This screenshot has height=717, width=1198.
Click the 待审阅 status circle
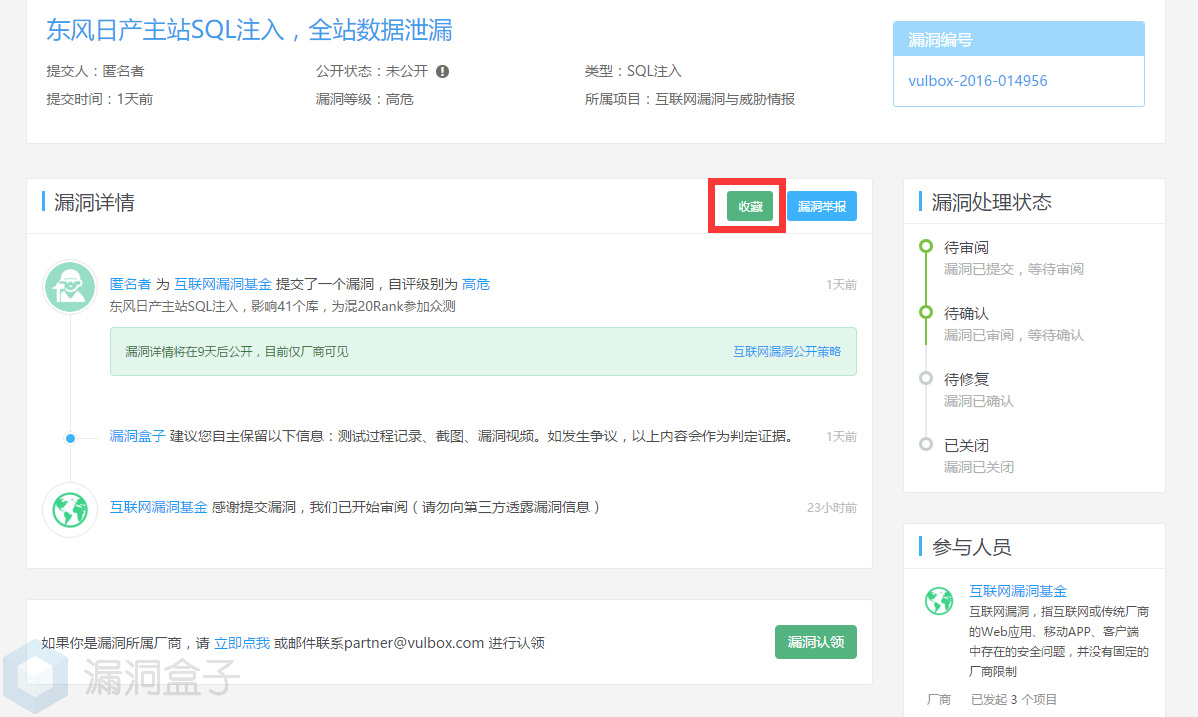pyautogui.click(x=925, y=247)
